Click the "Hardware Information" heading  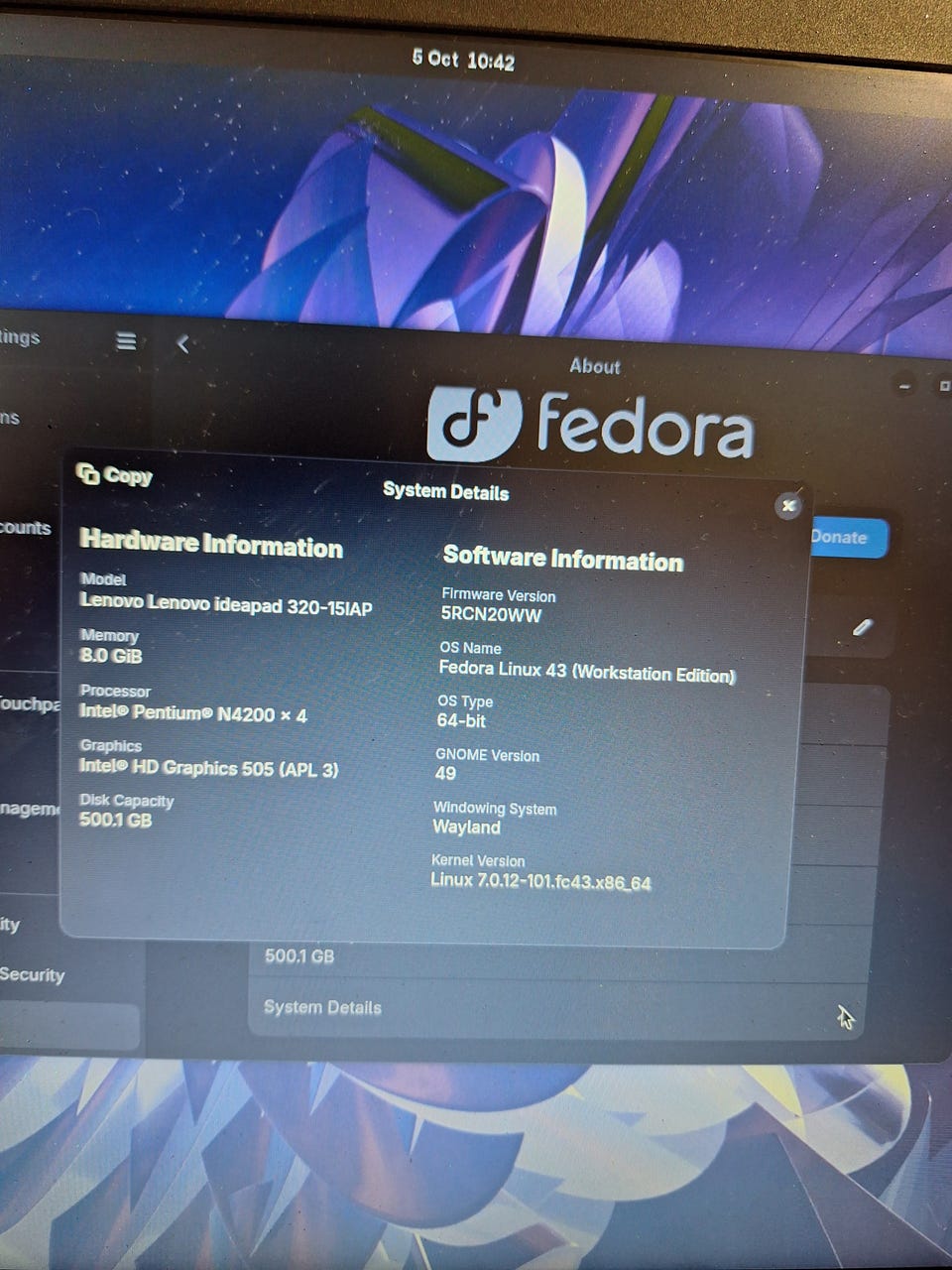211,543
